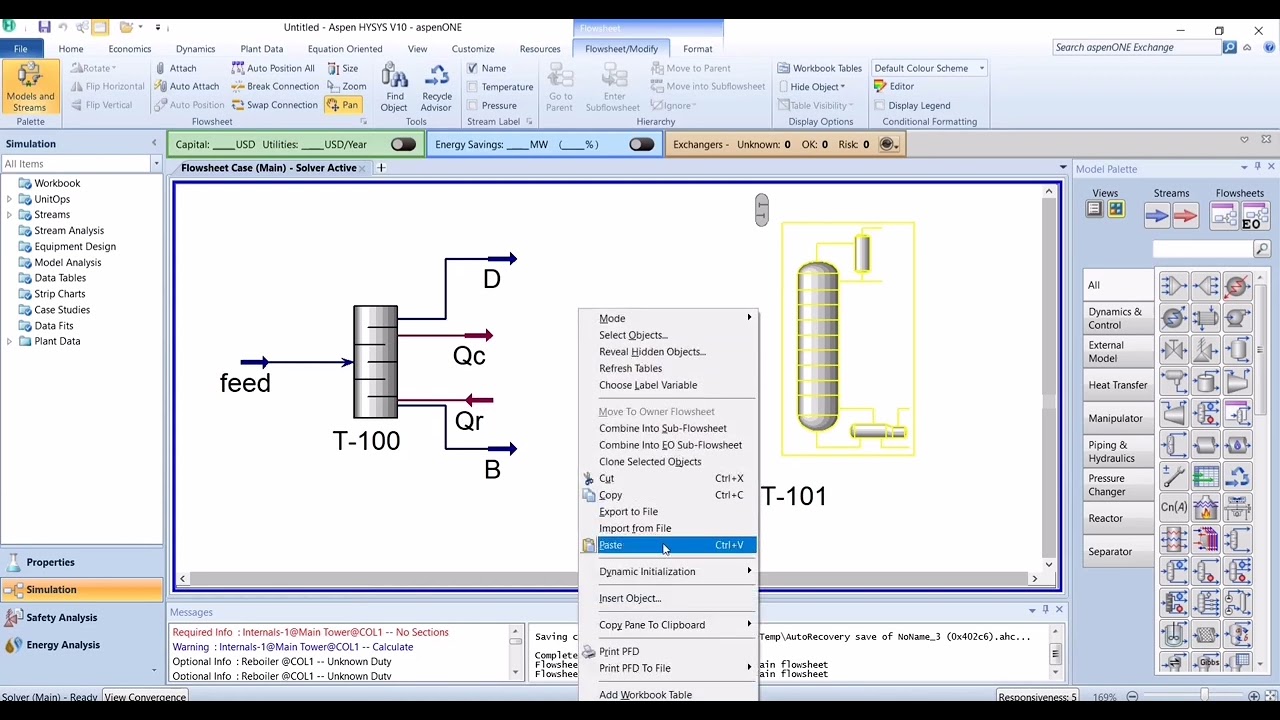The height and width of the screenshot is (720, 1280).
Task: Open the Dynamic Initialization submenu
Action: pyautogui.click(x=668, y=571)
